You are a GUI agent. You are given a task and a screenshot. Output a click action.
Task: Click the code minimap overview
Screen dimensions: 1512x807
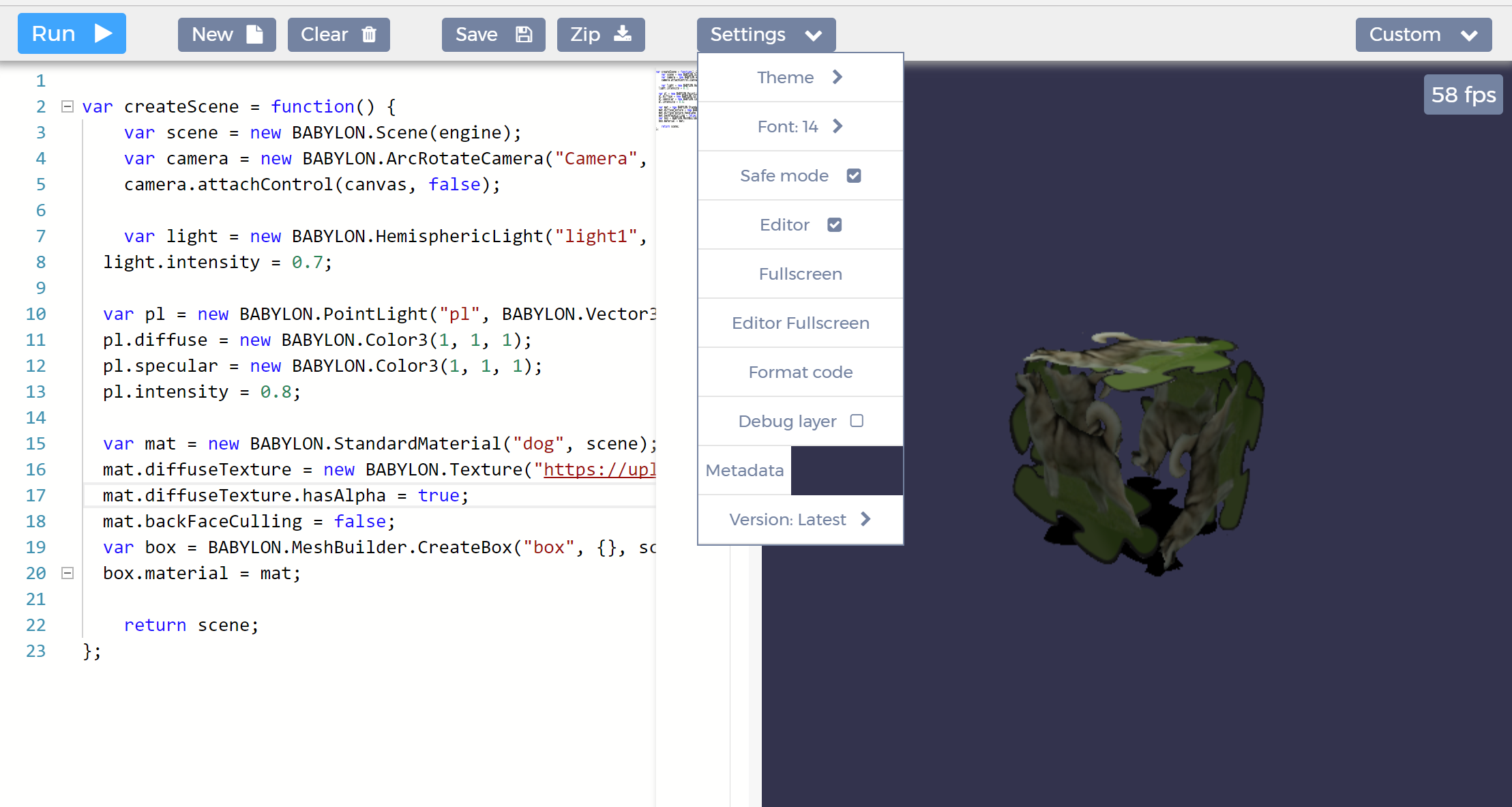[677, 100]
